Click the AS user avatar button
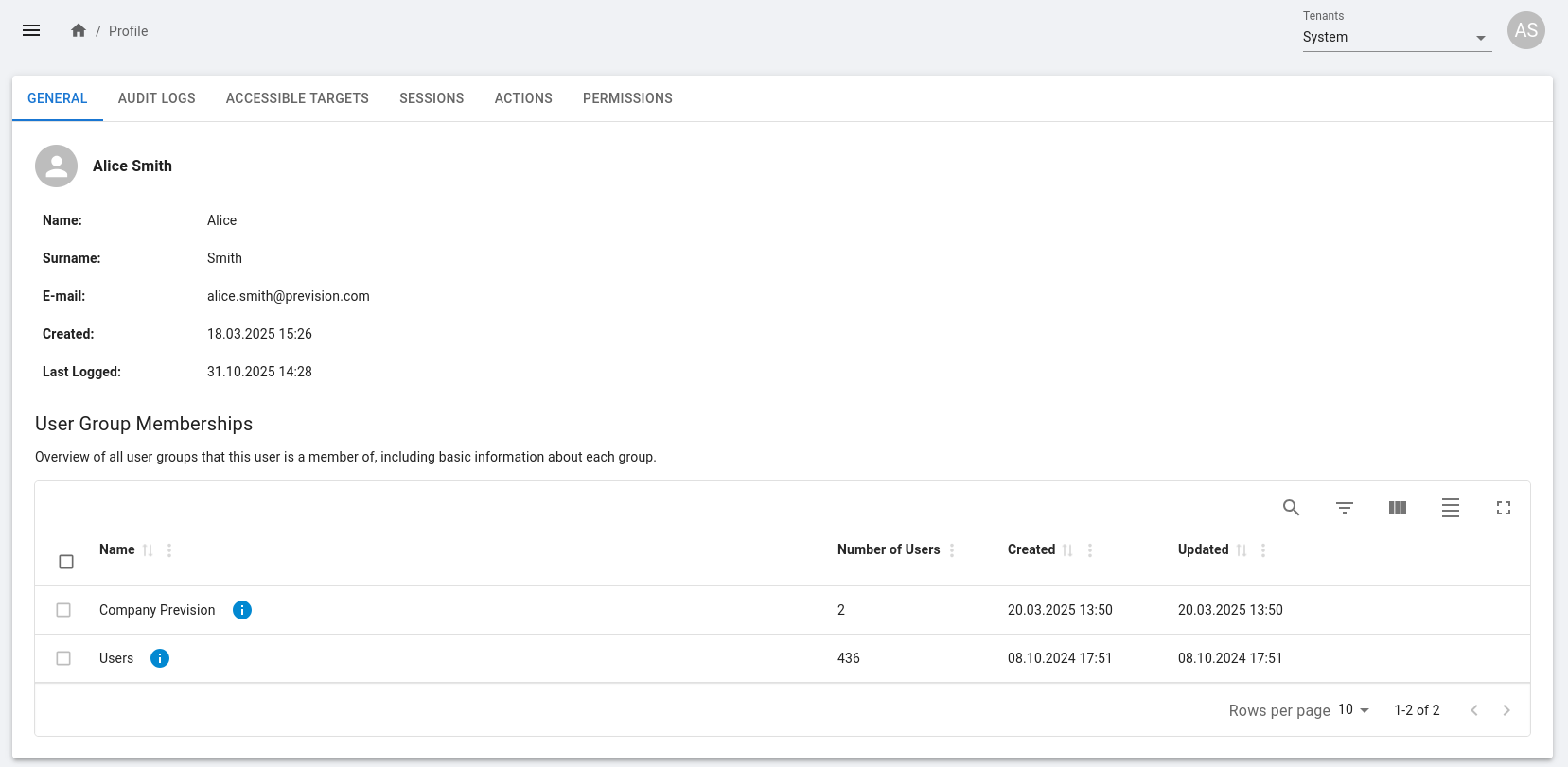Screen dimensions: 1568x767 [1525, 30]
